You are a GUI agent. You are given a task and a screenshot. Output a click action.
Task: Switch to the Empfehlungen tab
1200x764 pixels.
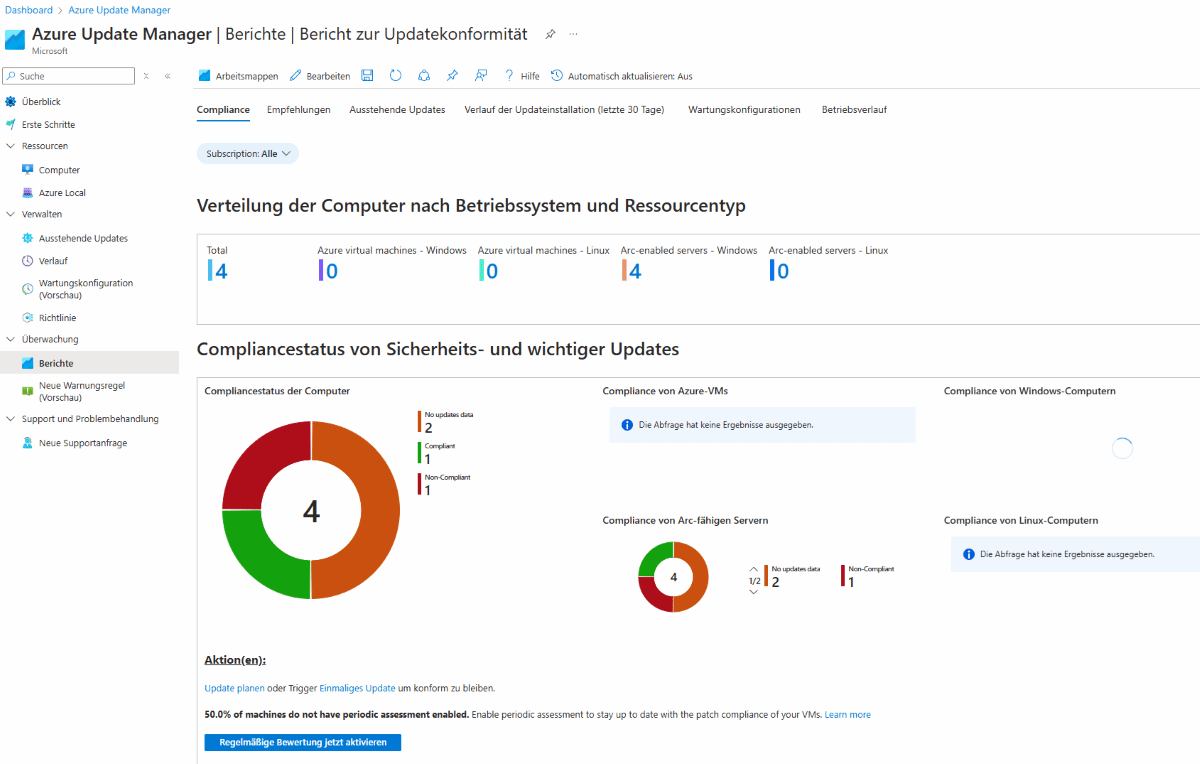tap(298, 110)
